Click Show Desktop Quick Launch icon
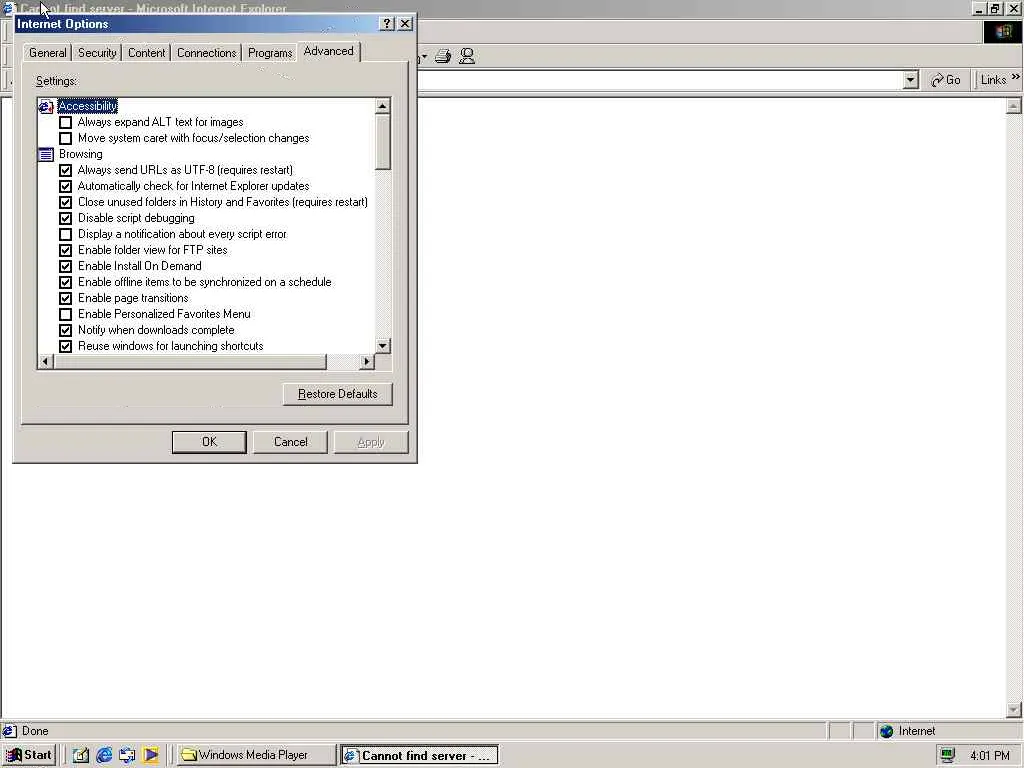 127,756
